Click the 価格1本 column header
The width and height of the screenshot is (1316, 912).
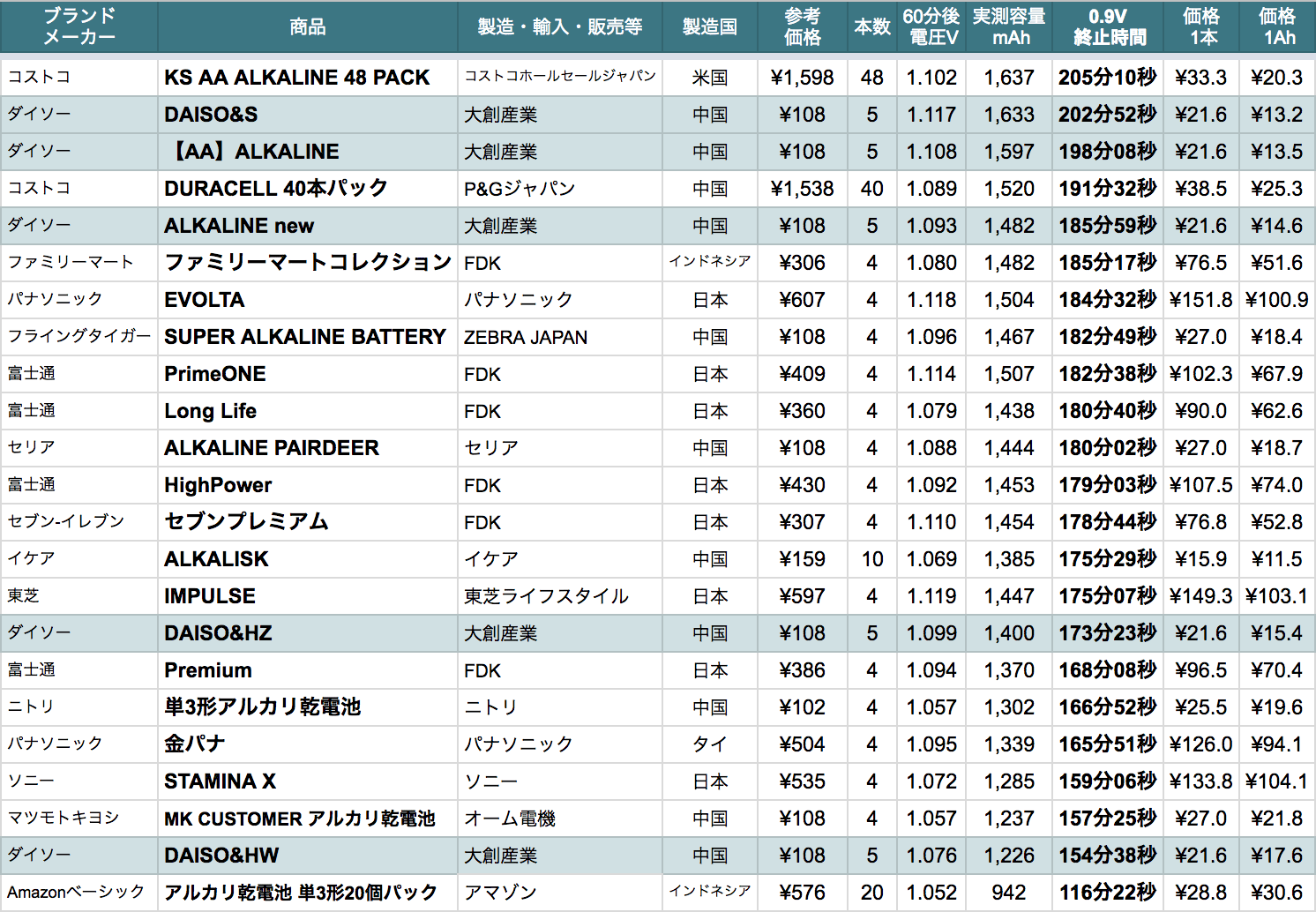[1201, 26]
